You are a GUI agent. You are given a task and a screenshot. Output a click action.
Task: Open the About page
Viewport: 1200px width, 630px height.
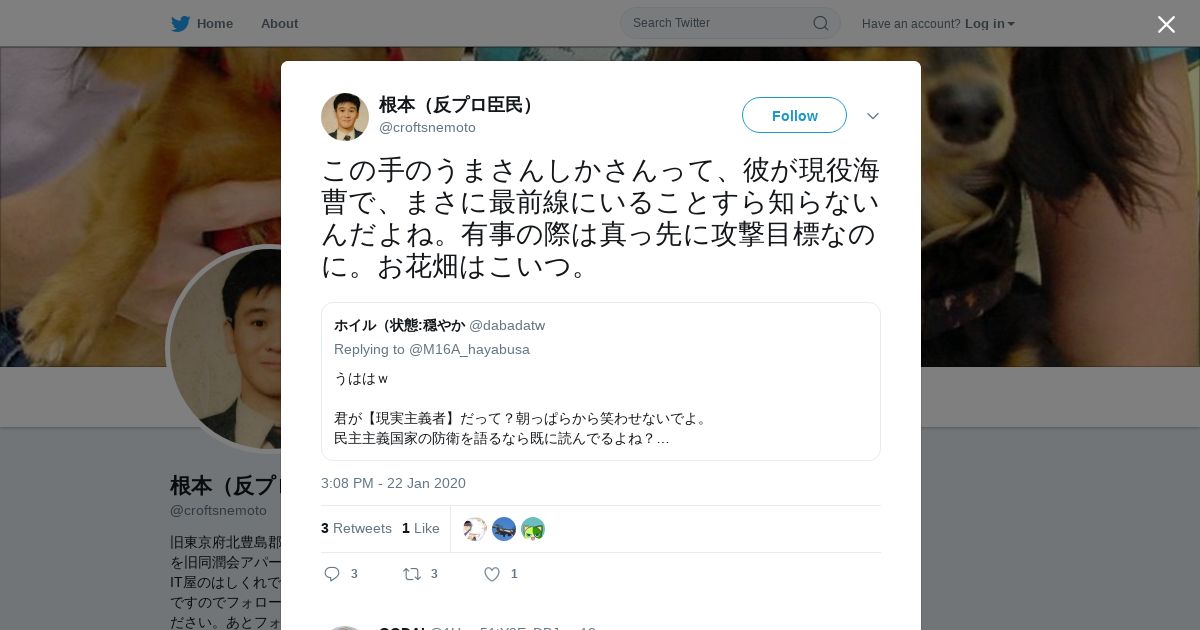pyautogui.click(x=279, y=23)
